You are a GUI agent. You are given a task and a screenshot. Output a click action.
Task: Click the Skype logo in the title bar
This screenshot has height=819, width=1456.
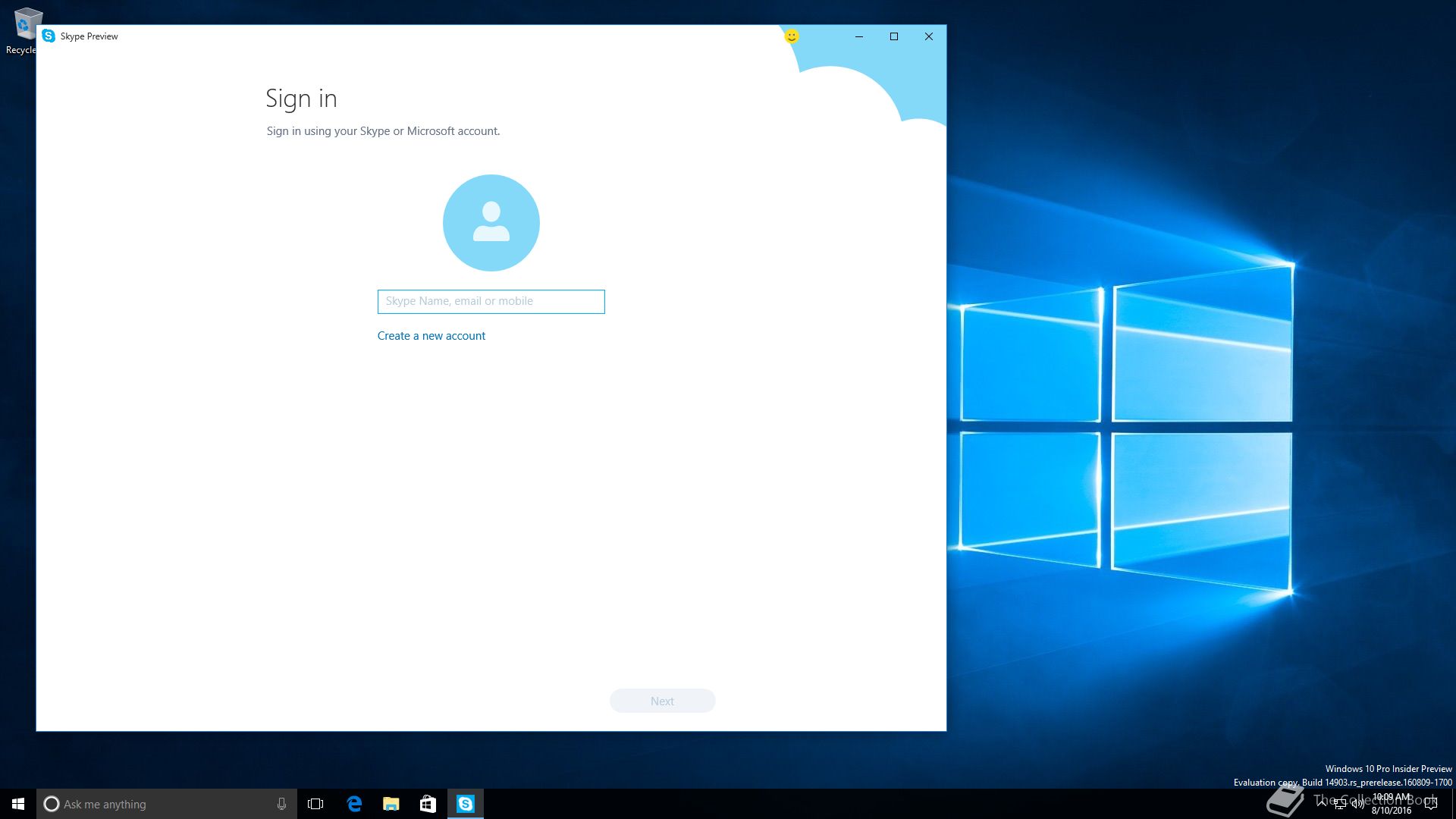click(x=49, y=36)
